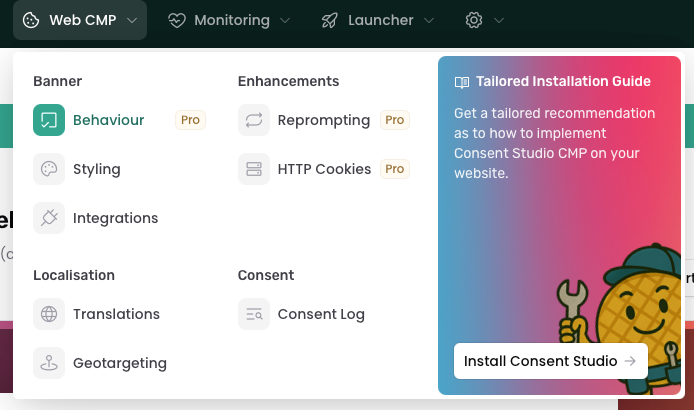
Task: Click the Monitoring nav label
Action: point(232,20)
